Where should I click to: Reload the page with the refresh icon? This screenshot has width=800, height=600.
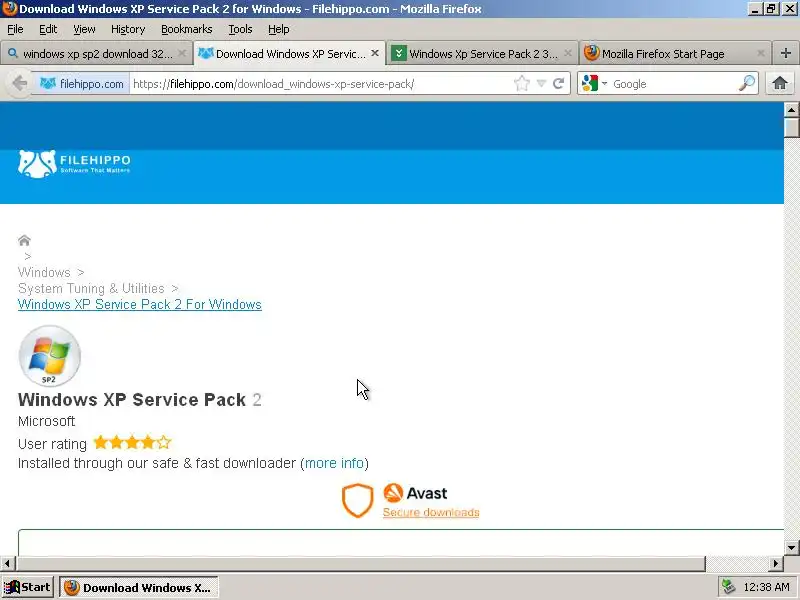[559, 84]
